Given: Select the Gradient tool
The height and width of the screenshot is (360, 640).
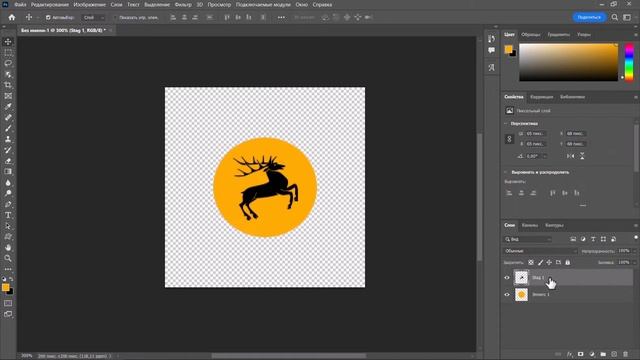Looking at the screenshot, I should [8, 171].
